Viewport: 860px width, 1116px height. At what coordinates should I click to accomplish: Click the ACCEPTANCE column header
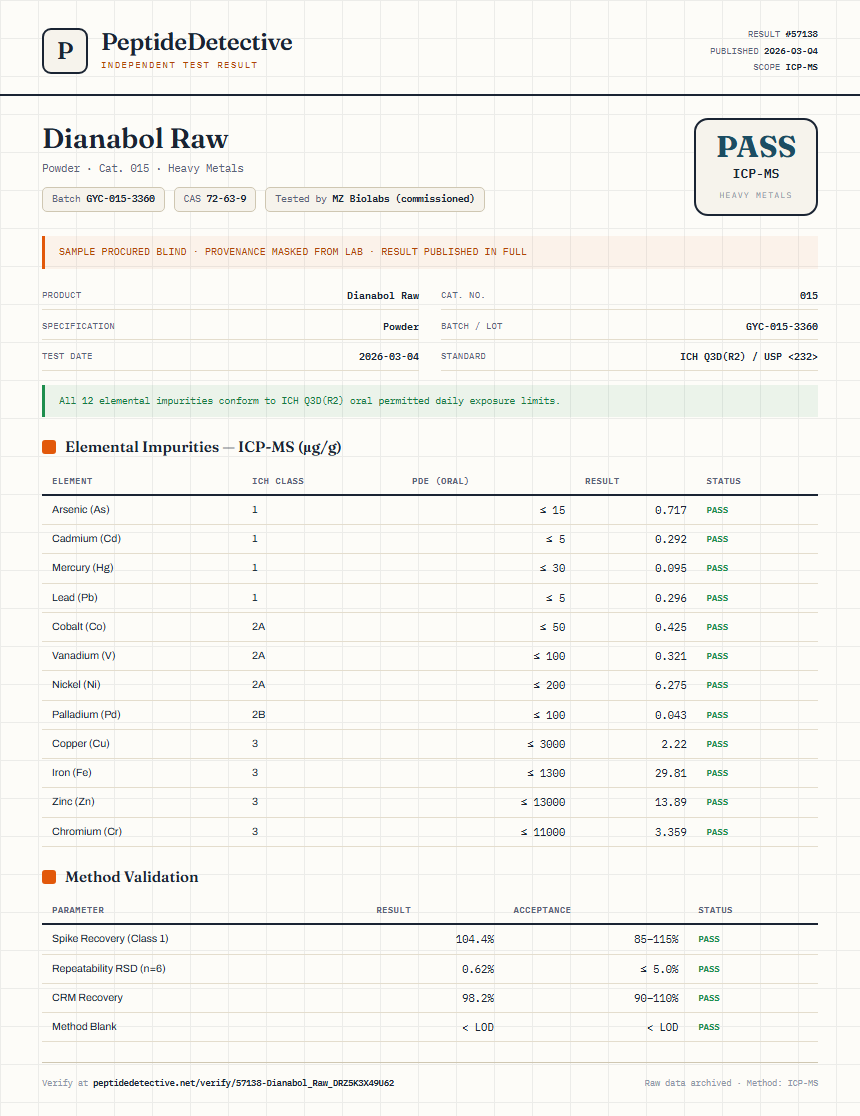pos(542,910)
